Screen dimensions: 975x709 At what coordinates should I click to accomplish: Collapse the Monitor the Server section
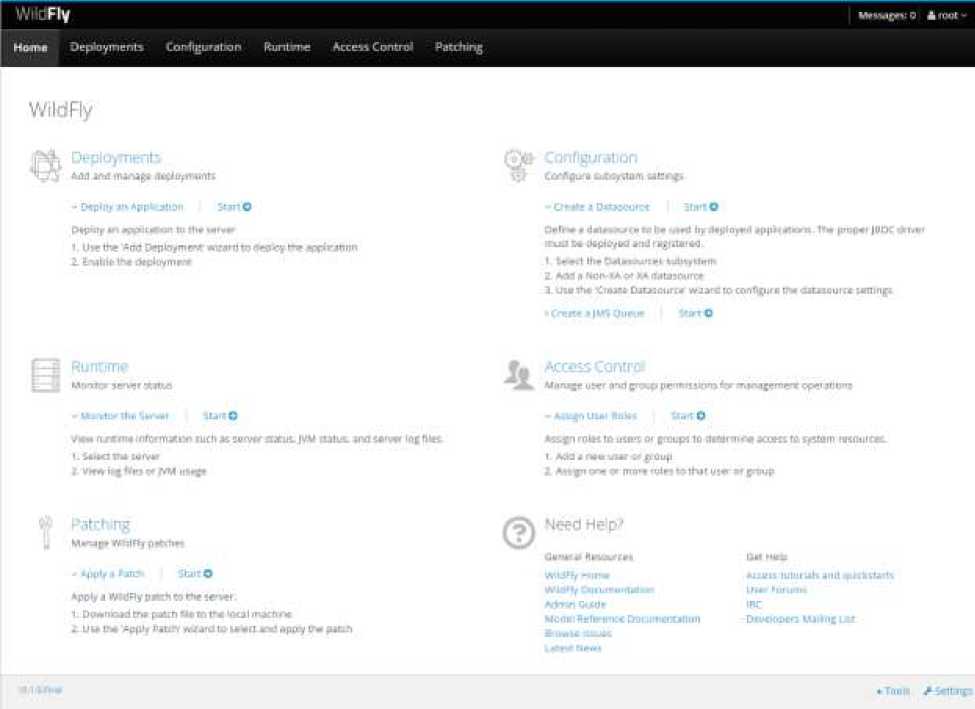(x=120, y=416)
